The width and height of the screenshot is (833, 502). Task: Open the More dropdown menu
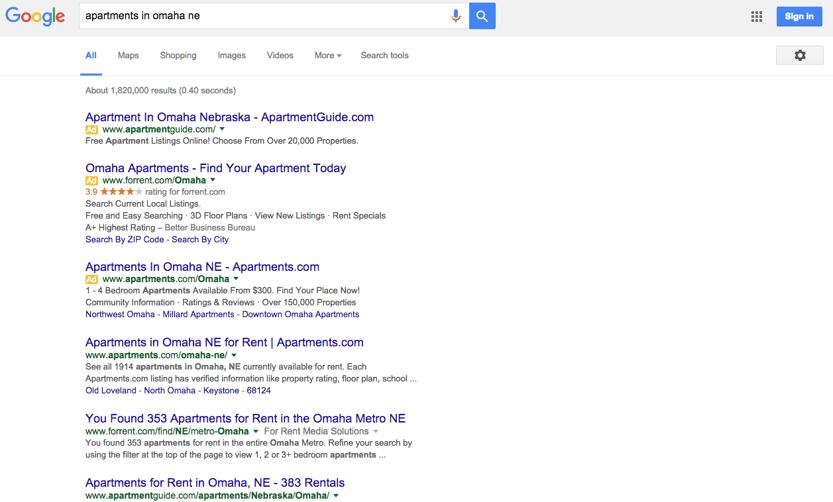[328, 55]
